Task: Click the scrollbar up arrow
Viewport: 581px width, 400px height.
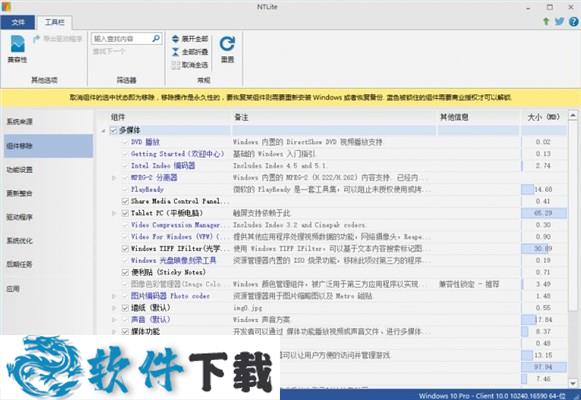Action: [573, 115]
